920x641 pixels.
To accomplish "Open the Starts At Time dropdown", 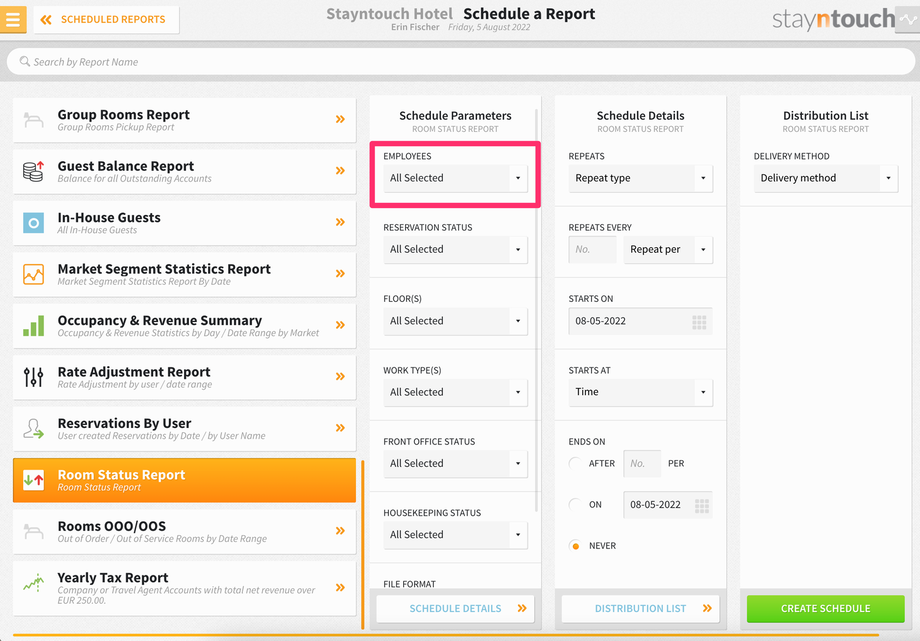I will [x=641, y=392].
